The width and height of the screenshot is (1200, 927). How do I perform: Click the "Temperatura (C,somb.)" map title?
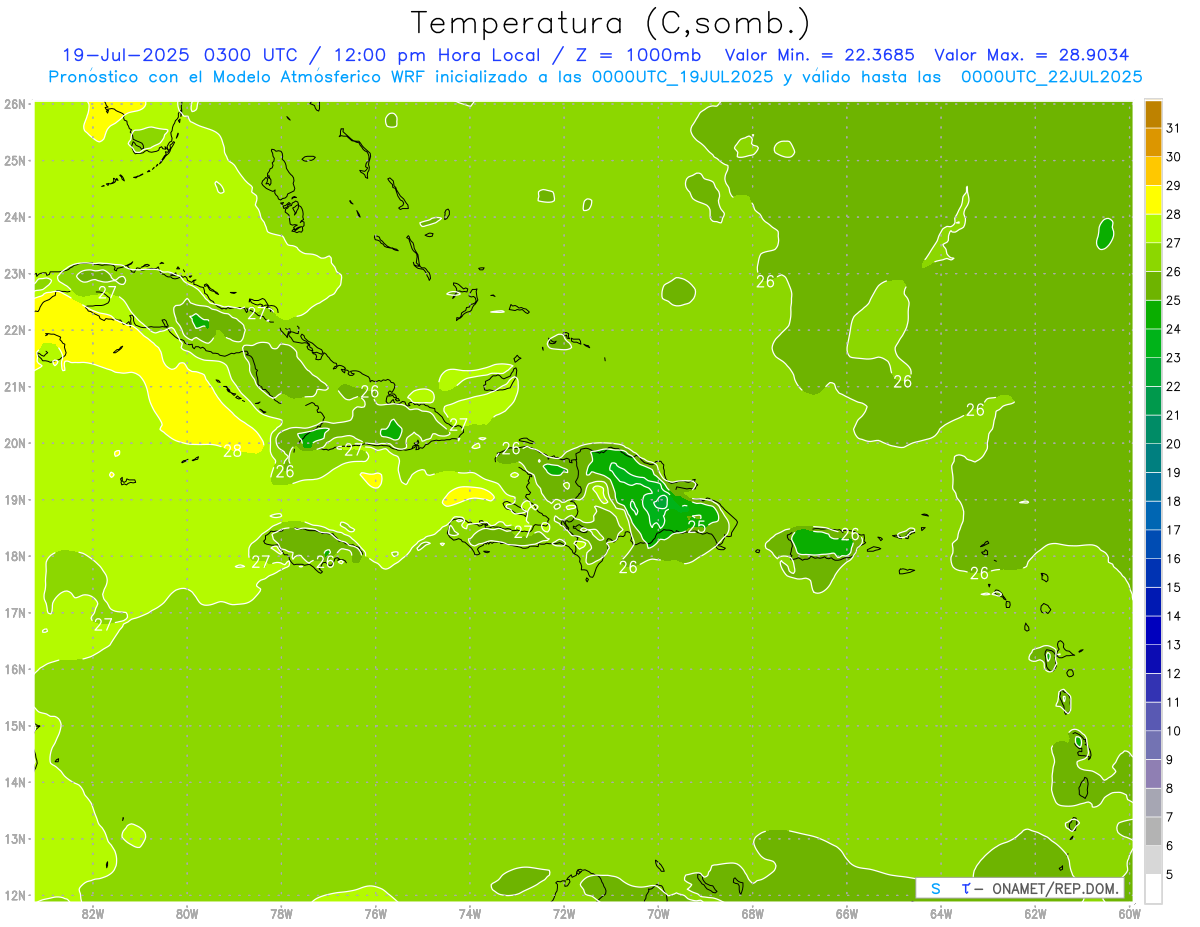pos(611,23)
